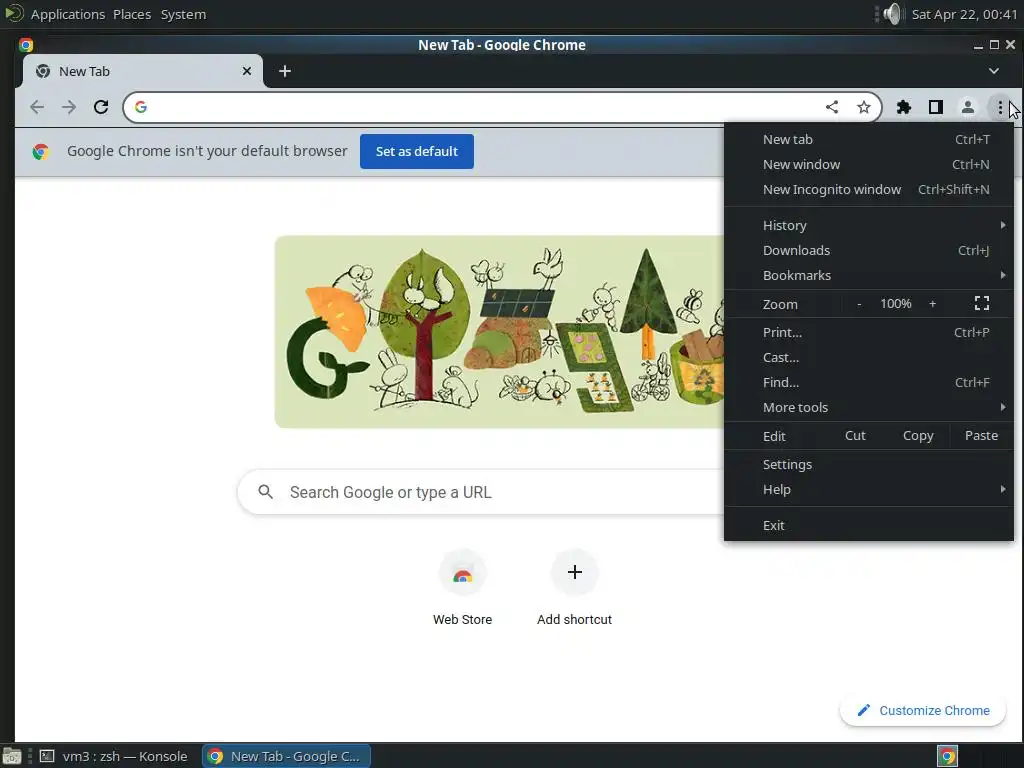Image resolution: width=1024 pixels, height=768 pixels.
Task: Open Downloads from the menu
Action: 869,250
